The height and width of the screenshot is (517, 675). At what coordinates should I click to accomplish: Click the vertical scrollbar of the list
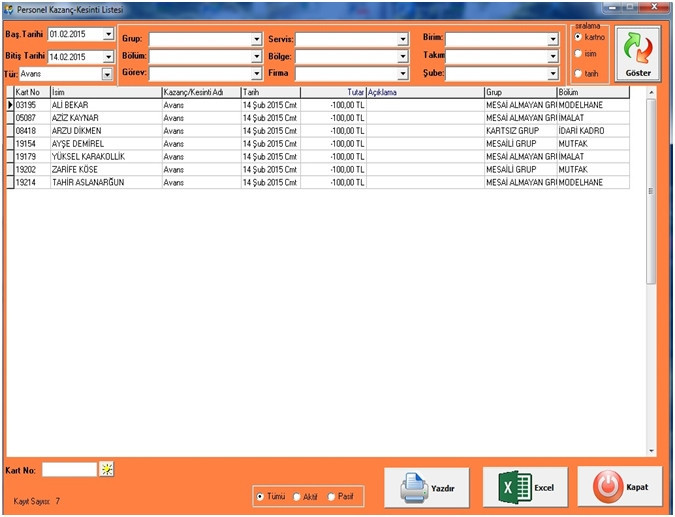[x=651, y=270]
